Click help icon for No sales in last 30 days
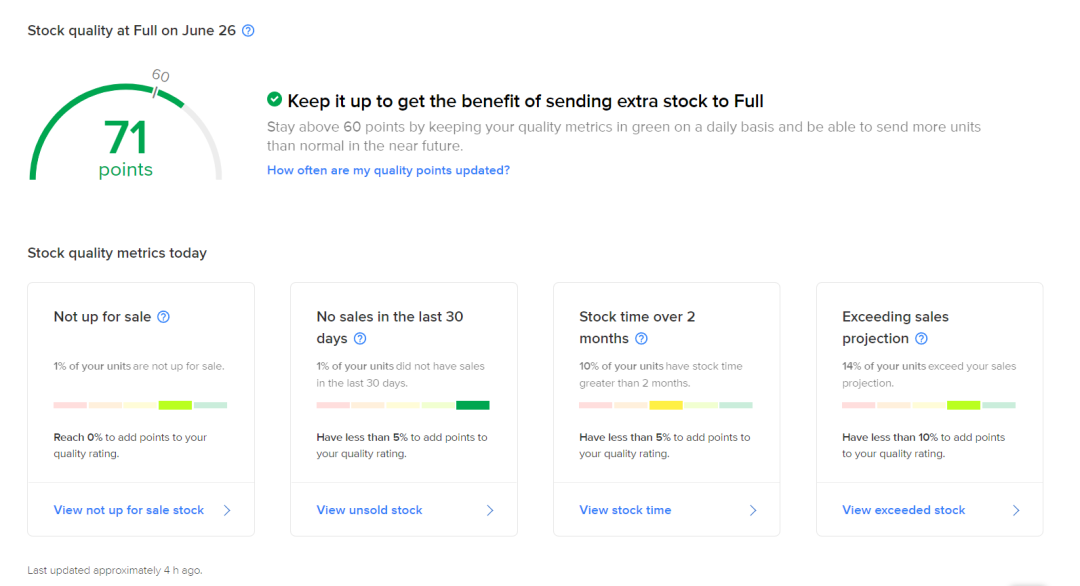The image size is (1080, 586). 360,339
